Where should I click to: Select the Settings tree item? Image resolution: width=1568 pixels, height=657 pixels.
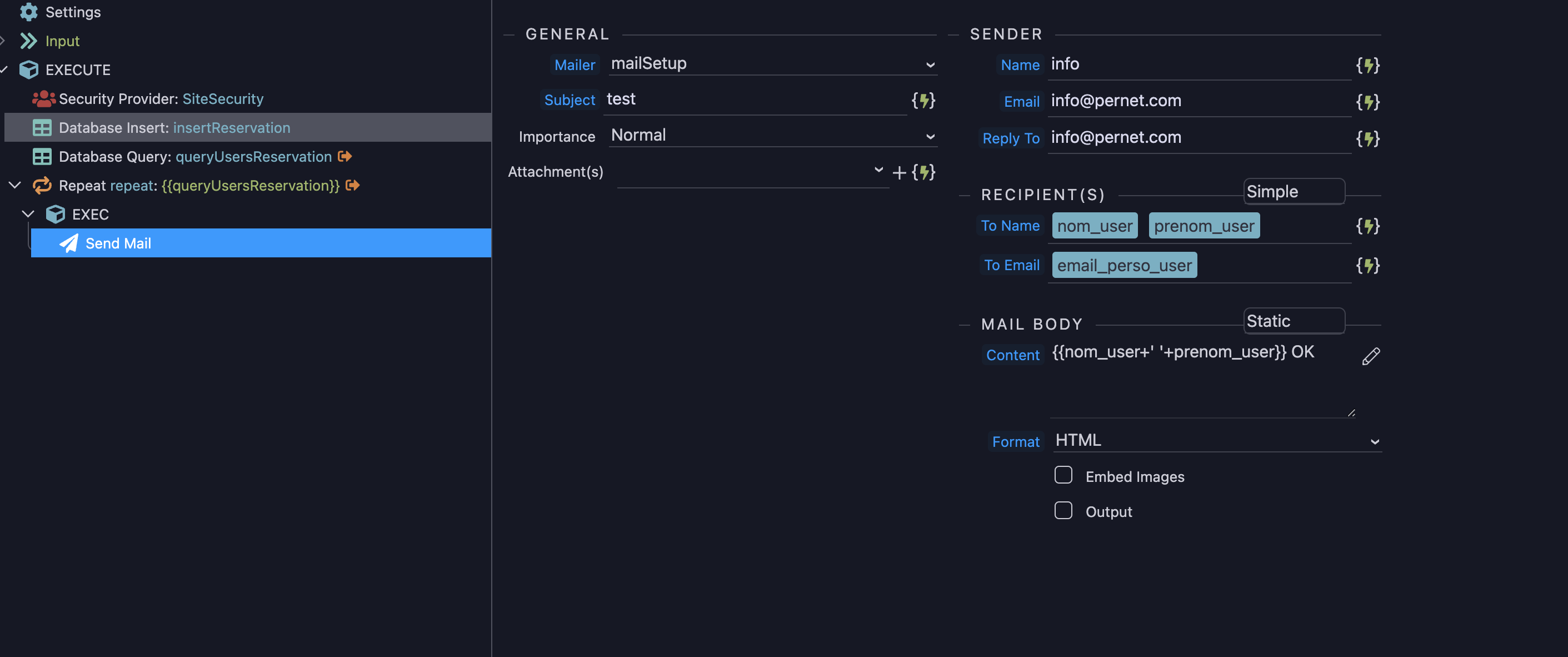(73, 12)
